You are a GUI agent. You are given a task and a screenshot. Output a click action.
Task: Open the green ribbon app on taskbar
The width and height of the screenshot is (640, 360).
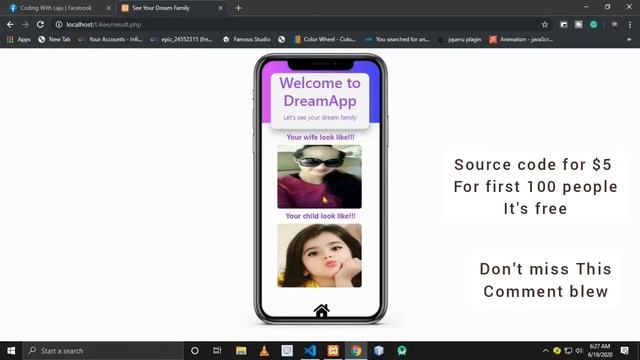pyautogui.click(x=402, y=351)
